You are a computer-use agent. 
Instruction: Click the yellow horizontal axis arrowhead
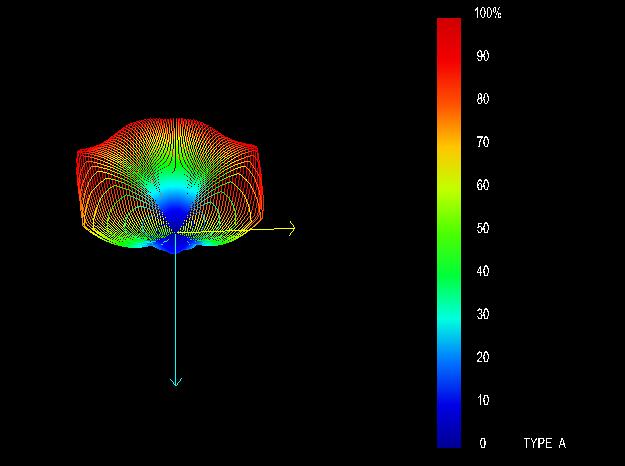pos(291,228)
